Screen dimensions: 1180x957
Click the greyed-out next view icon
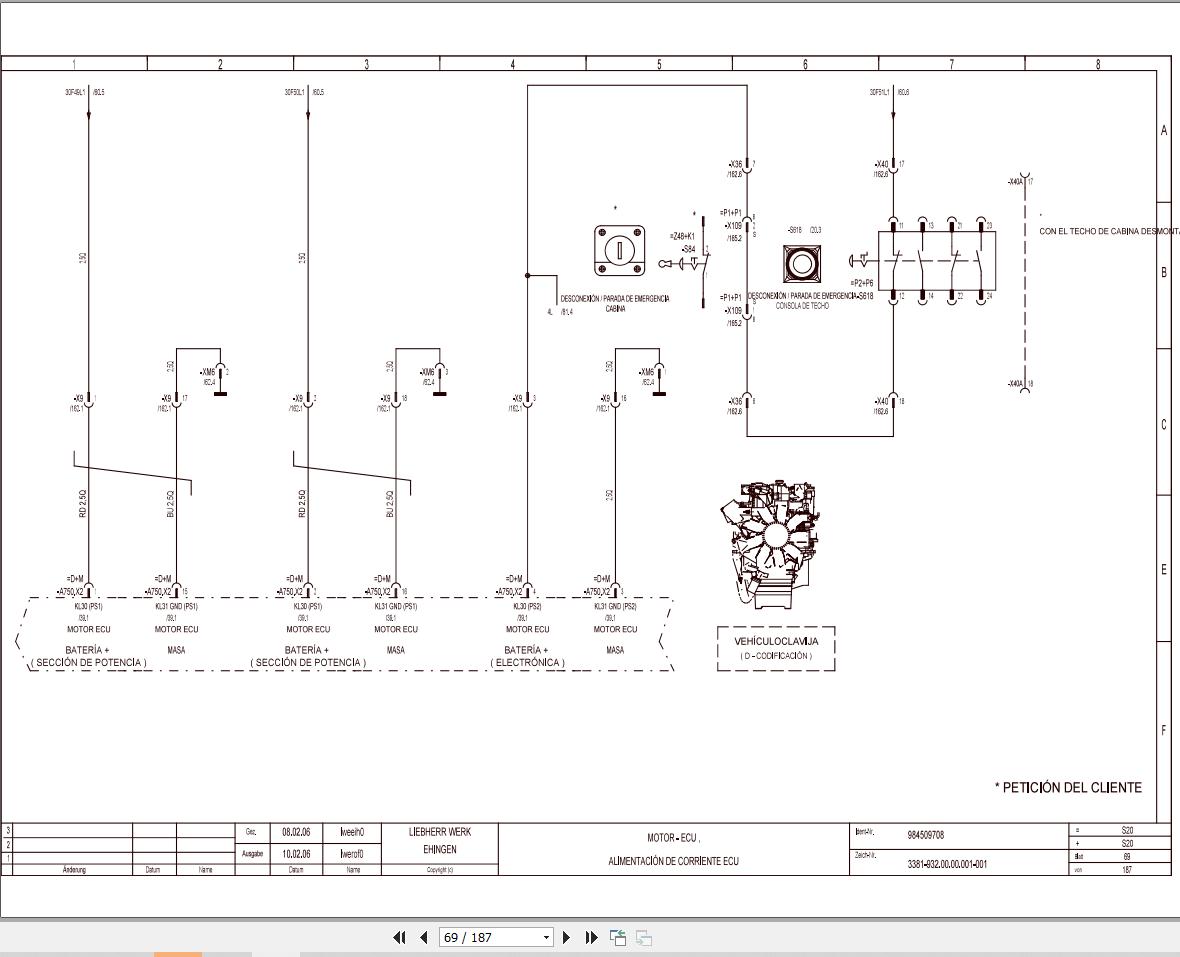(x=643, y=937)
